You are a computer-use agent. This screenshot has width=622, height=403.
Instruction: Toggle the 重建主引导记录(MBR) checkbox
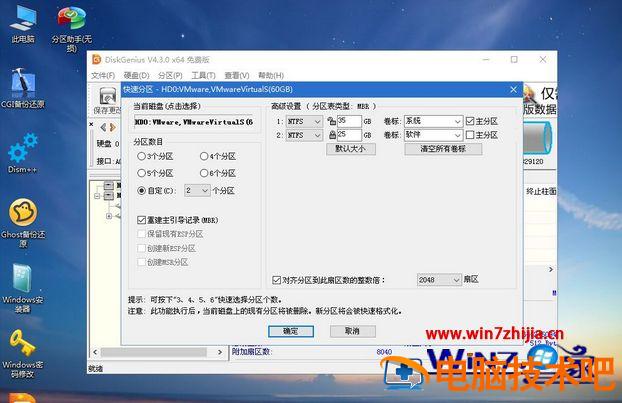click(x=141, y=219)
